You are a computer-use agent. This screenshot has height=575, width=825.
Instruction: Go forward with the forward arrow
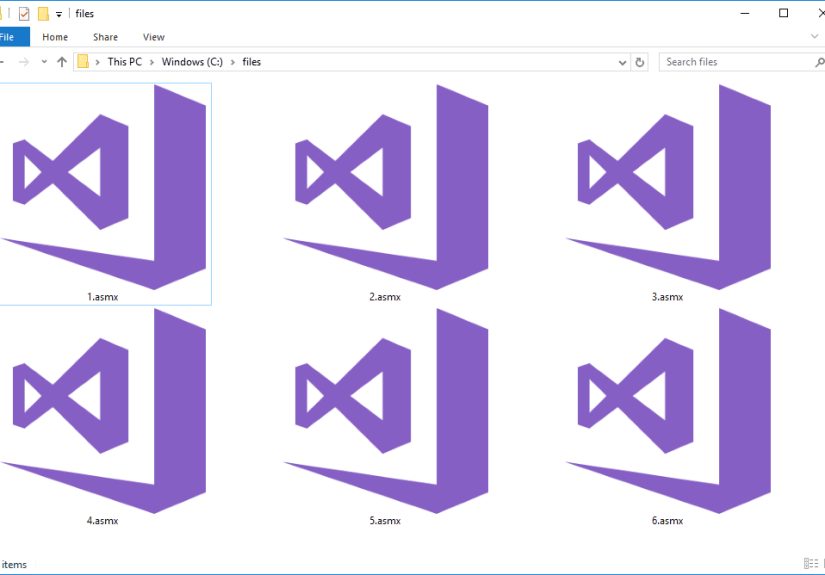pyautogui.click(x=24, y=62)
